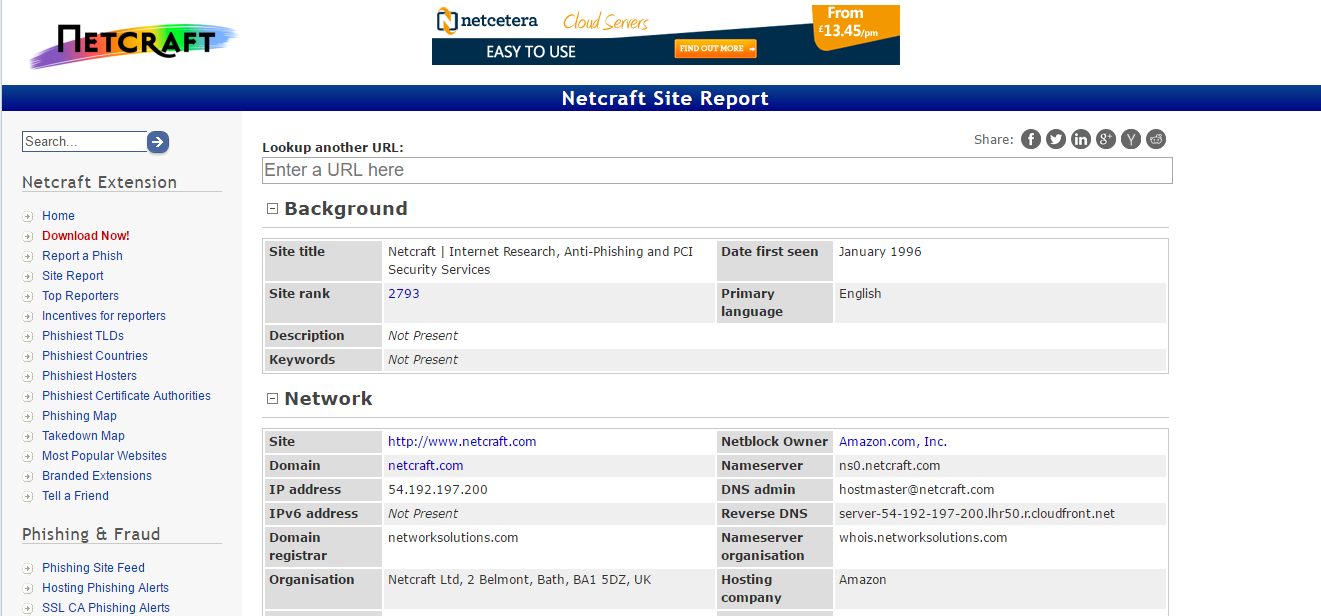
Task: Go to Phishiest Countries page
Action: coord(95,356)
